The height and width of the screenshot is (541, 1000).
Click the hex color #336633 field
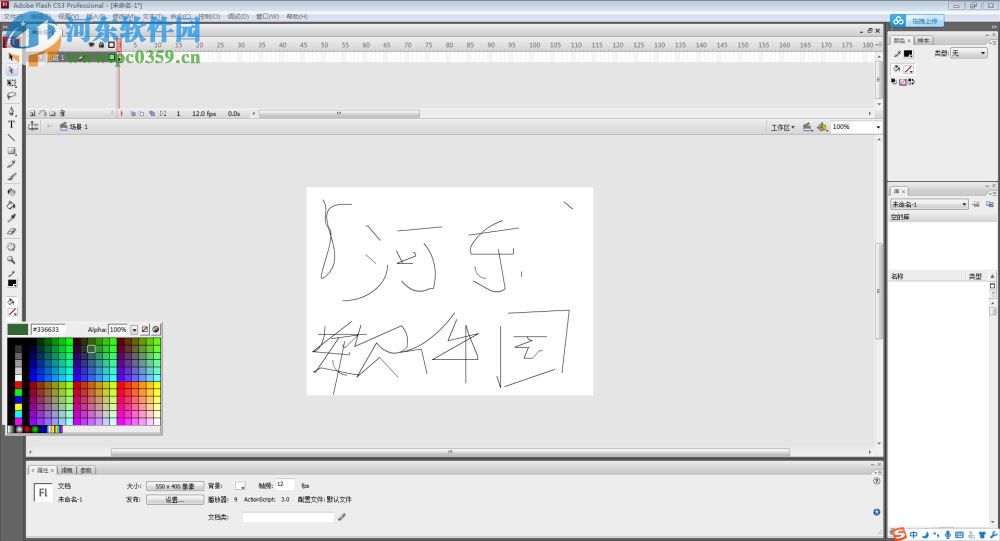click(x=47, y=330)
